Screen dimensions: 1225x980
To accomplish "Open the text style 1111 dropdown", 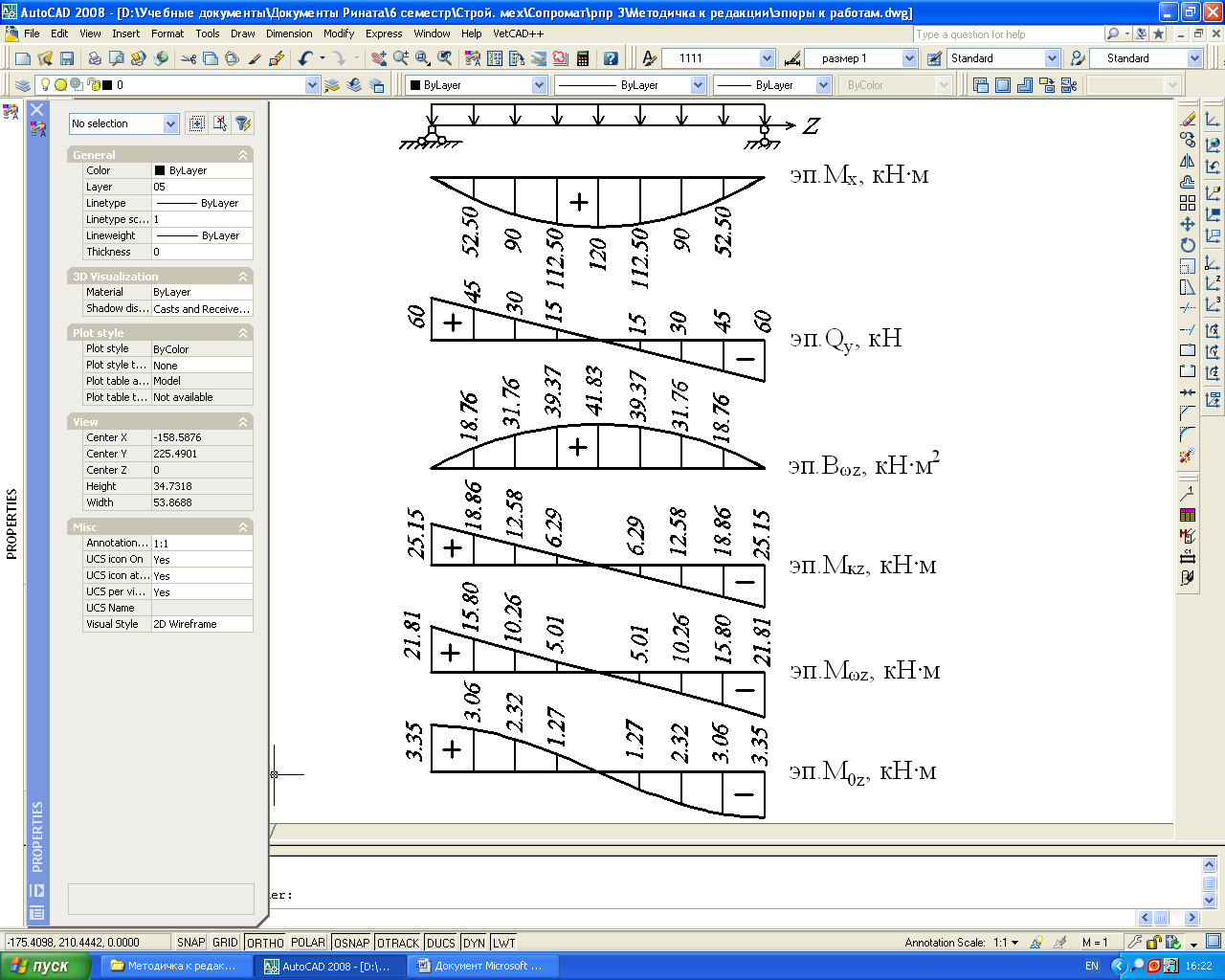I will tap(718, 58).
